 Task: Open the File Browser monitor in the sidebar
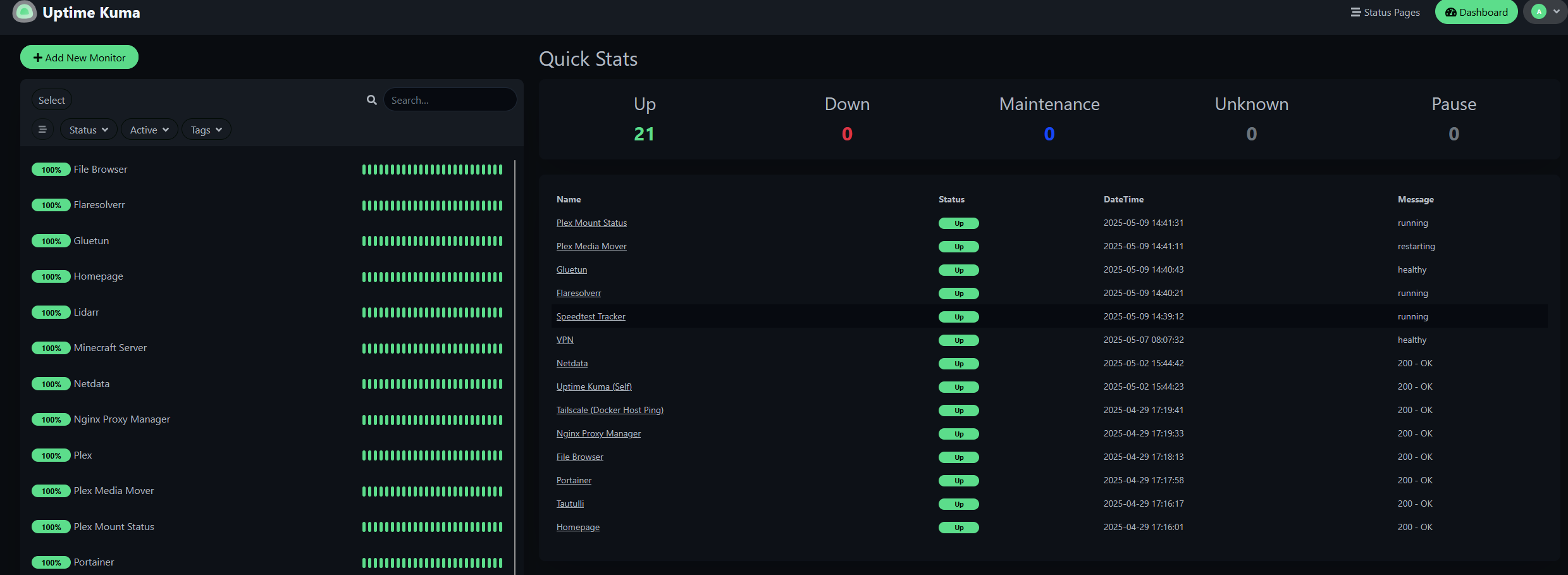coord(268,170)
